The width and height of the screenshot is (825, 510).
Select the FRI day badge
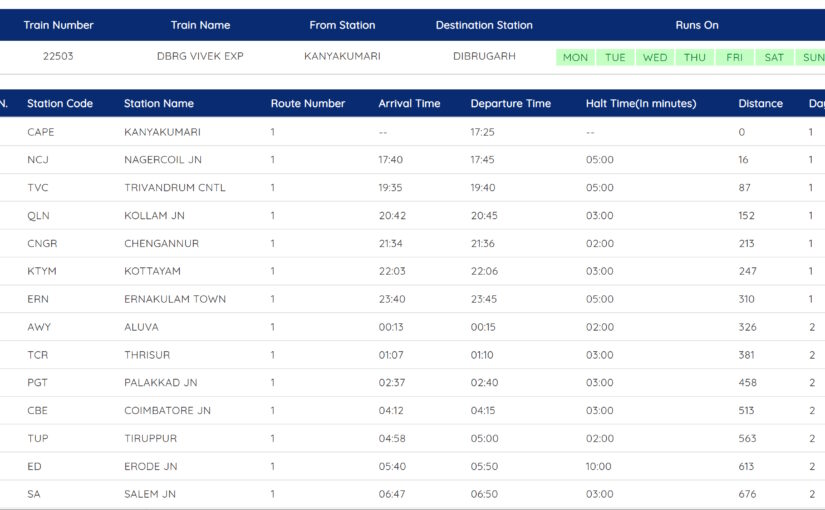tap(735, 58)
